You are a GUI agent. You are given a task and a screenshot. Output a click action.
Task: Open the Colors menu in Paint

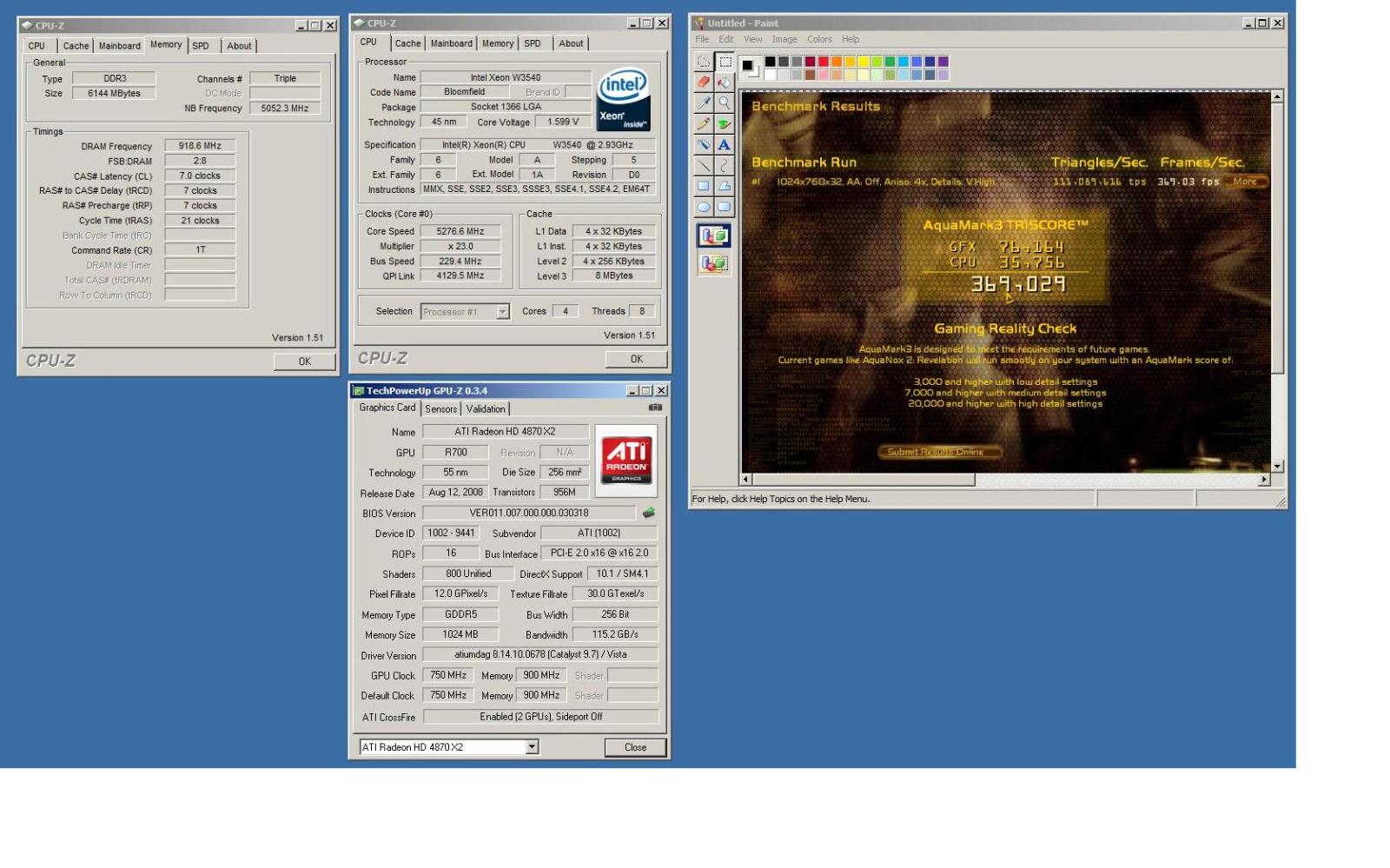click(x=819, y=39)
